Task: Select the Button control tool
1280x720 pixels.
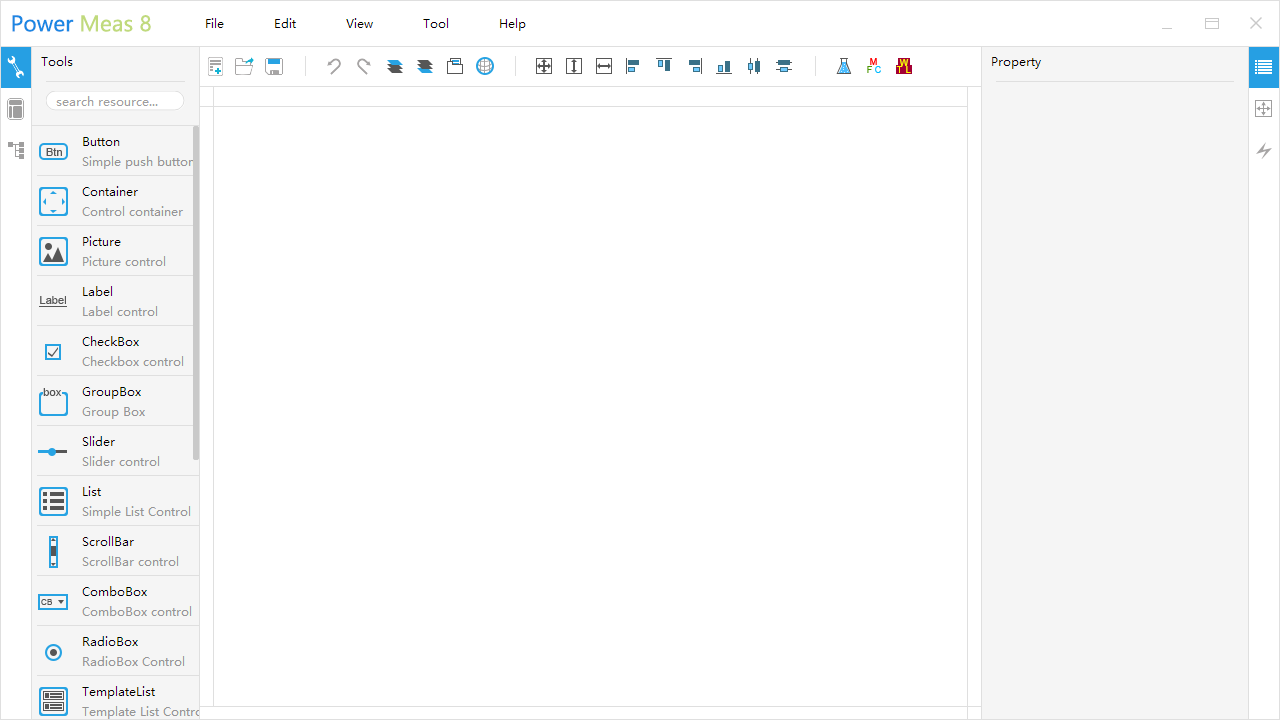Action: 116,151
